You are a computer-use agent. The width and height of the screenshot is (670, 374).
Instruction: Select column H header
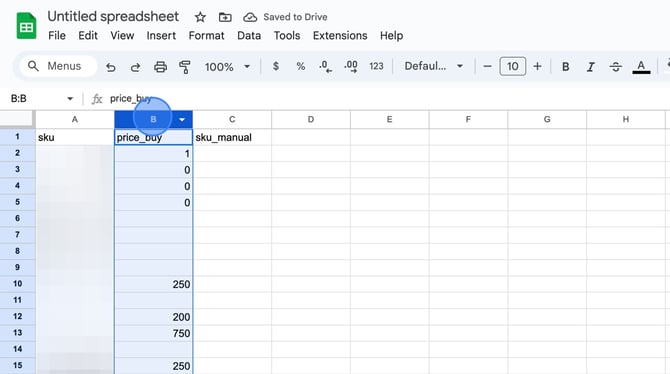[x=626, y=120]
